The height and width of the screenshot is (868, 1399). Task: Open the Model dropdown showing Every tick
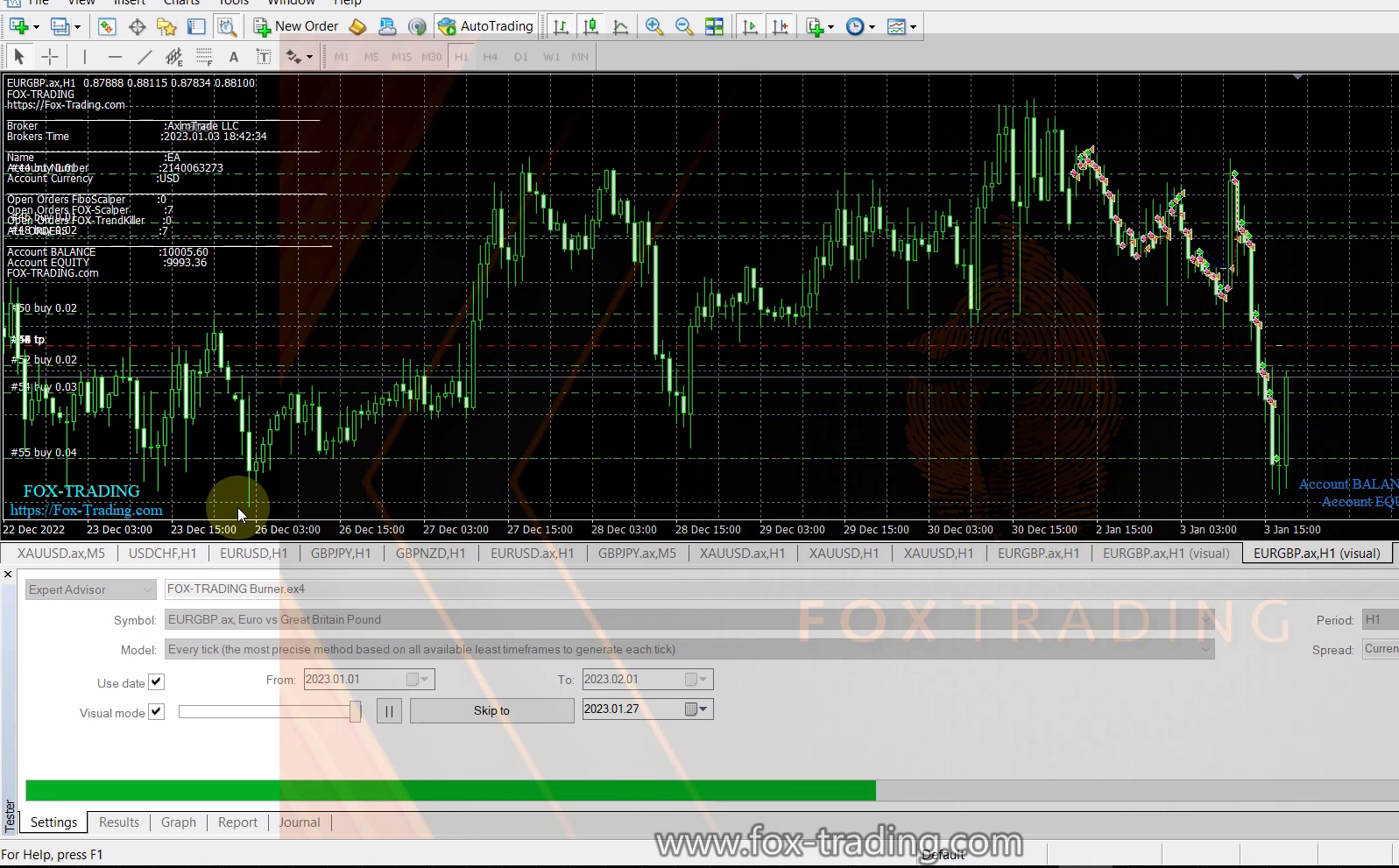tap(689, 649)
